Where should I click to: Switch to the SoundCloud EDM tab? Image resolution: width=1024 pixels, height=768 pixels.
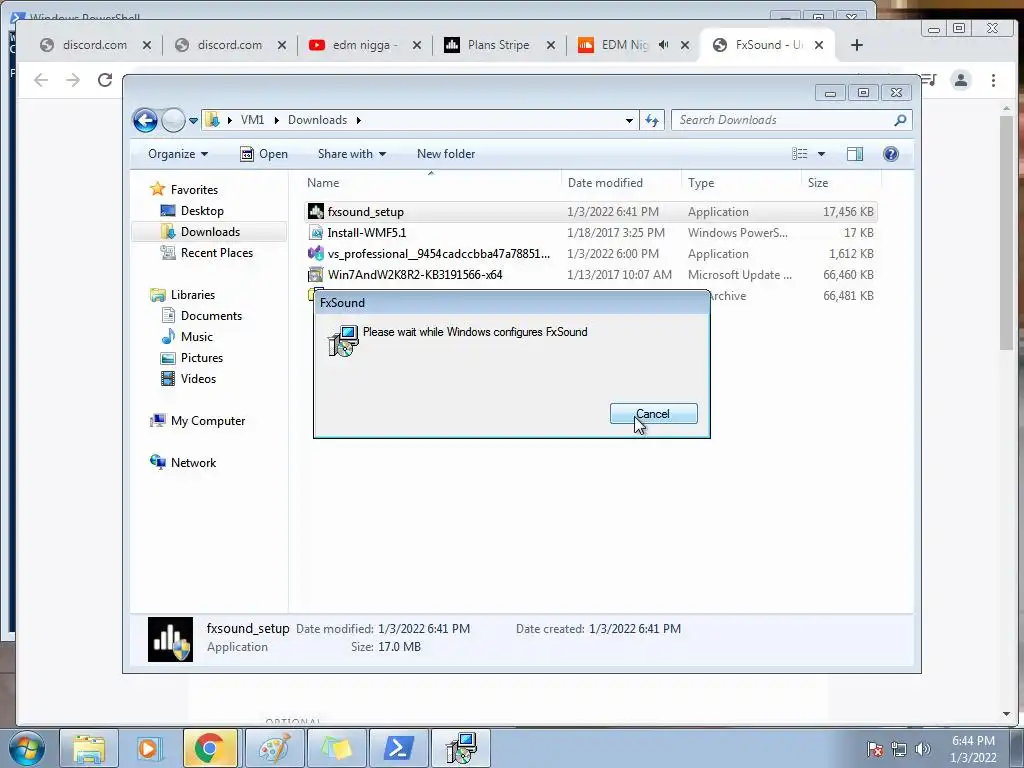click(624, 44)
